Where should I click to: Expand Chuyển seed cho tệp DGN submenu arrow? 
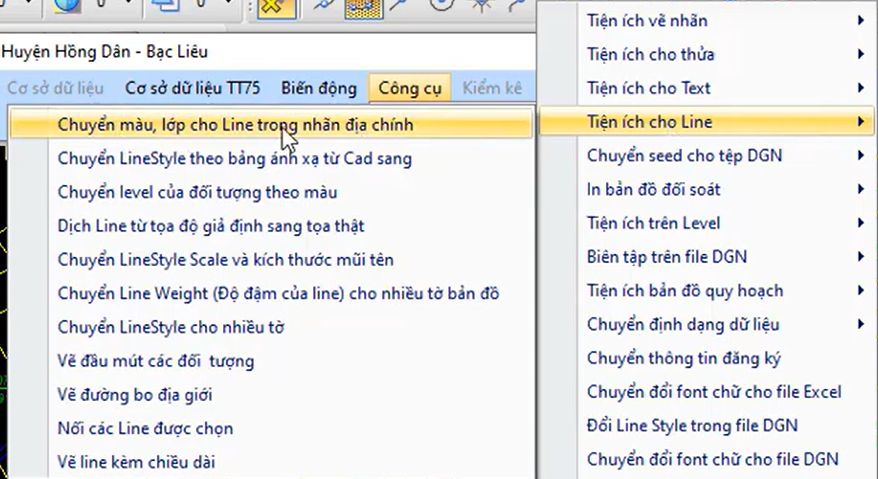tap(861, 155)
